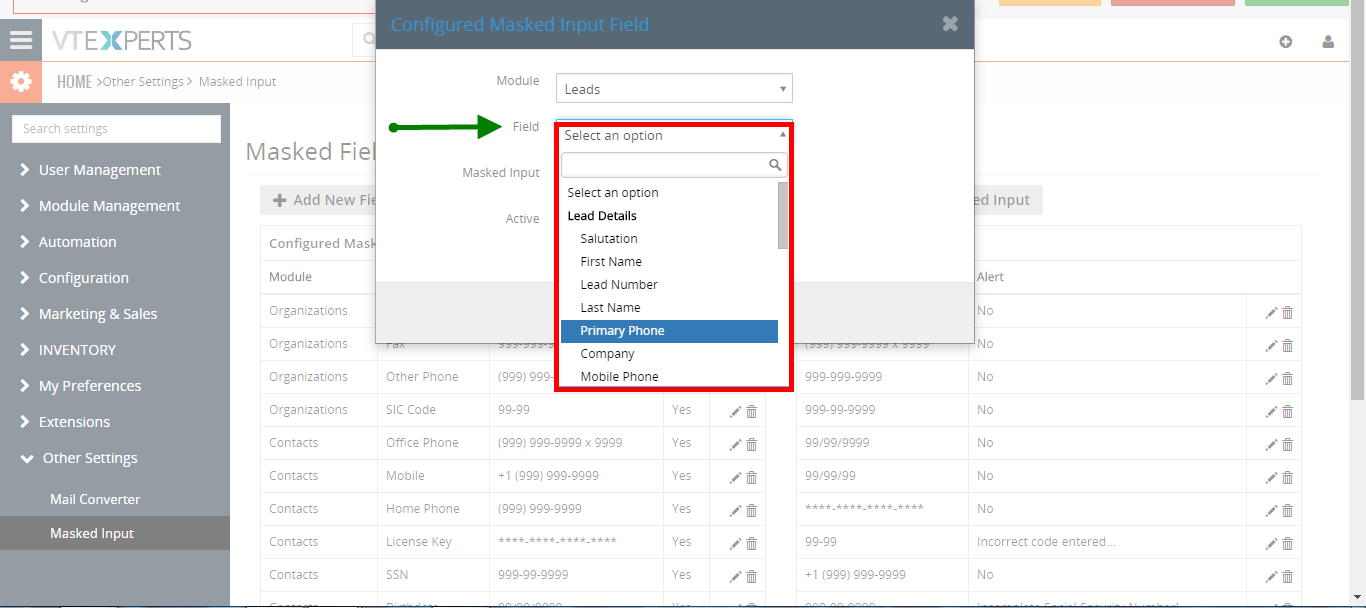Open the user profile icon
Viewport: 1366px width, 608px height.
(x=1328, y=42)
